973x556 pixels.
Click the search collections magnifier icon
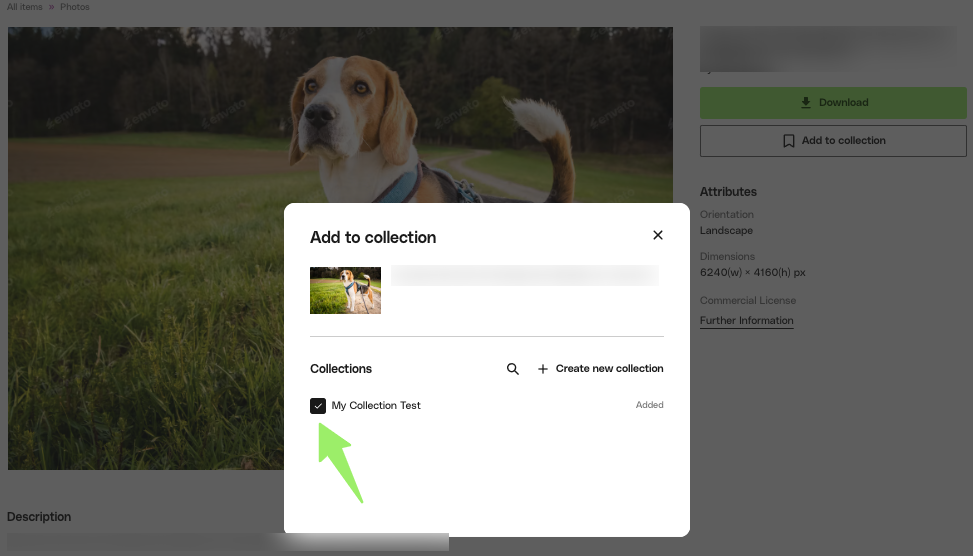[x=513, y=369]
